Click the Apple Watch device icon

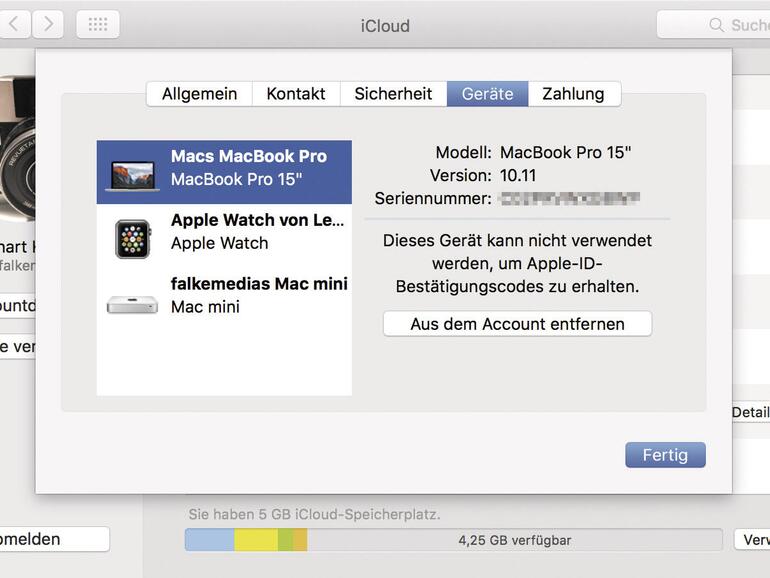click(x=133, y=239)
